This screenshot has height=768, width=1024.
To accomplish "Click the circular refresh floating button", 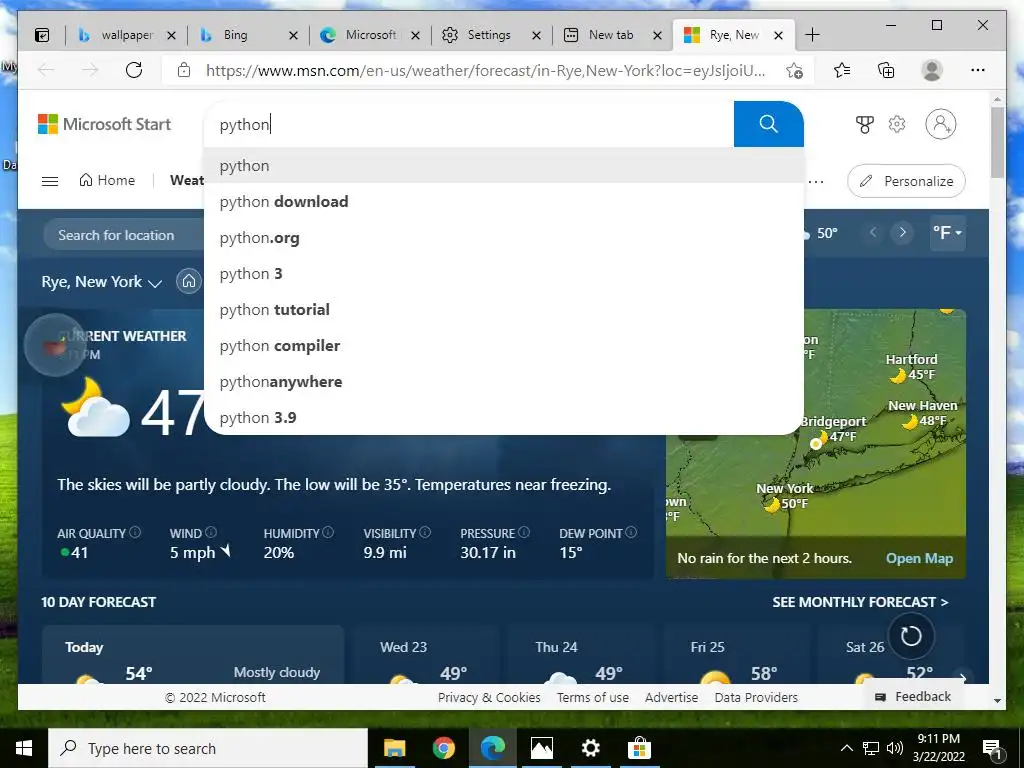I will coord(910,635).
